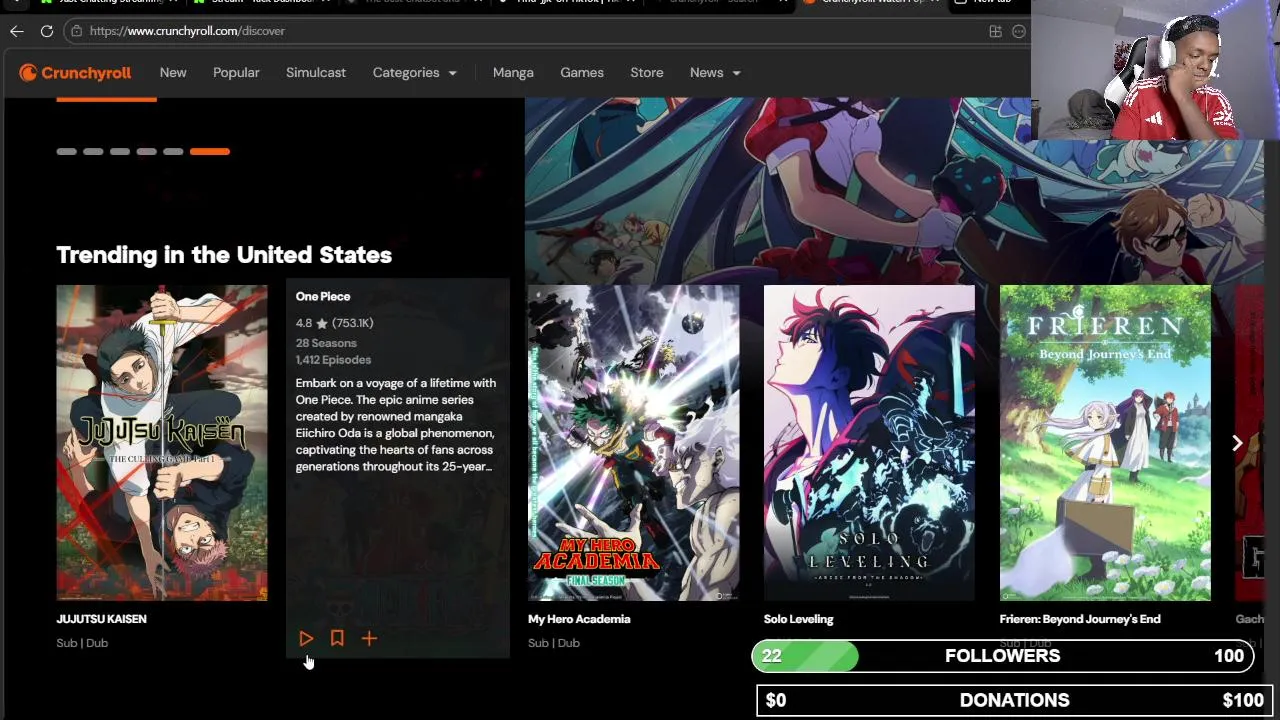The height and width of the screenshot is (720, 1280).
Task: Open the Frieren Beyond Journey's End poster
Action: pyautogui.click(x=1105, y=443)
